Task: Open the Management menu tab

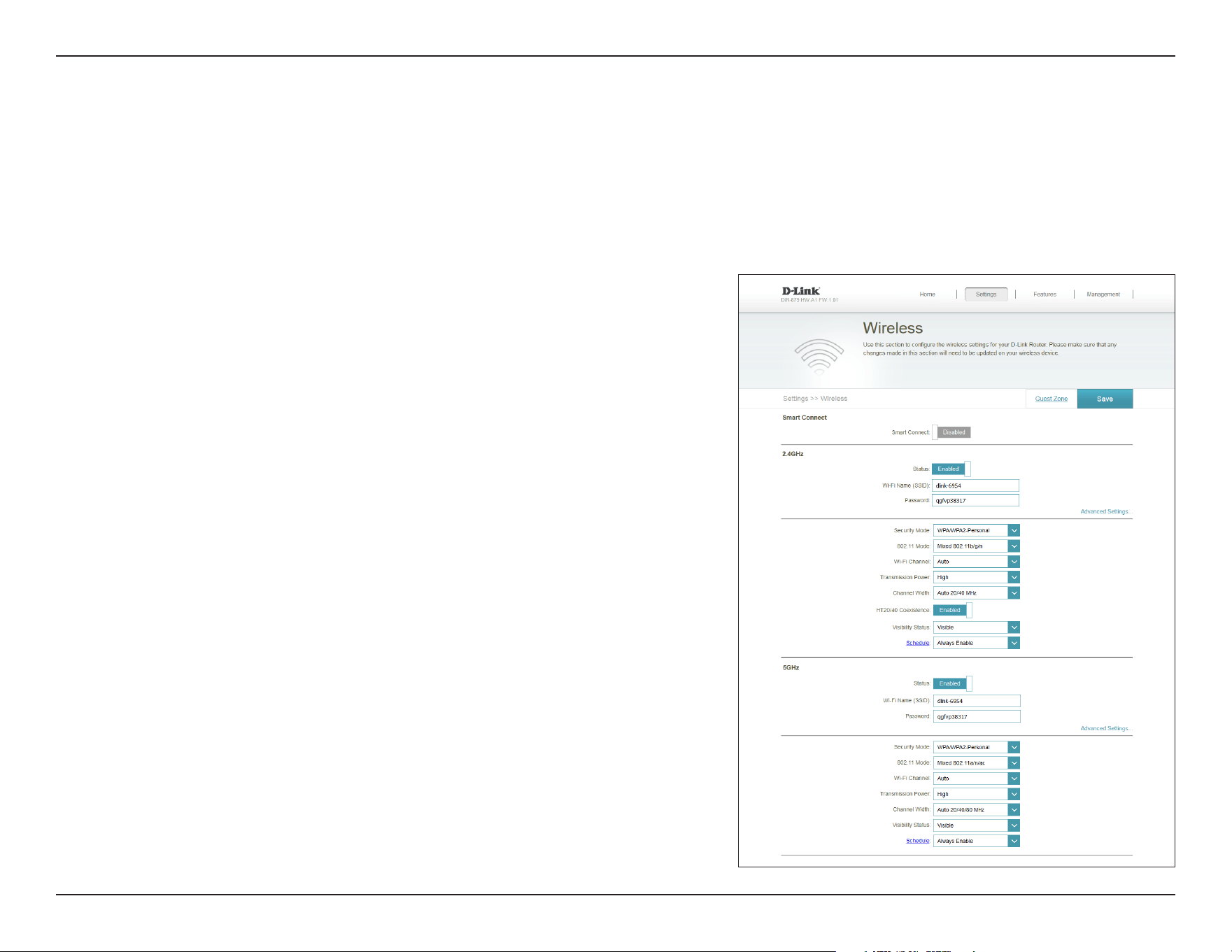Action: point(1103,294)
